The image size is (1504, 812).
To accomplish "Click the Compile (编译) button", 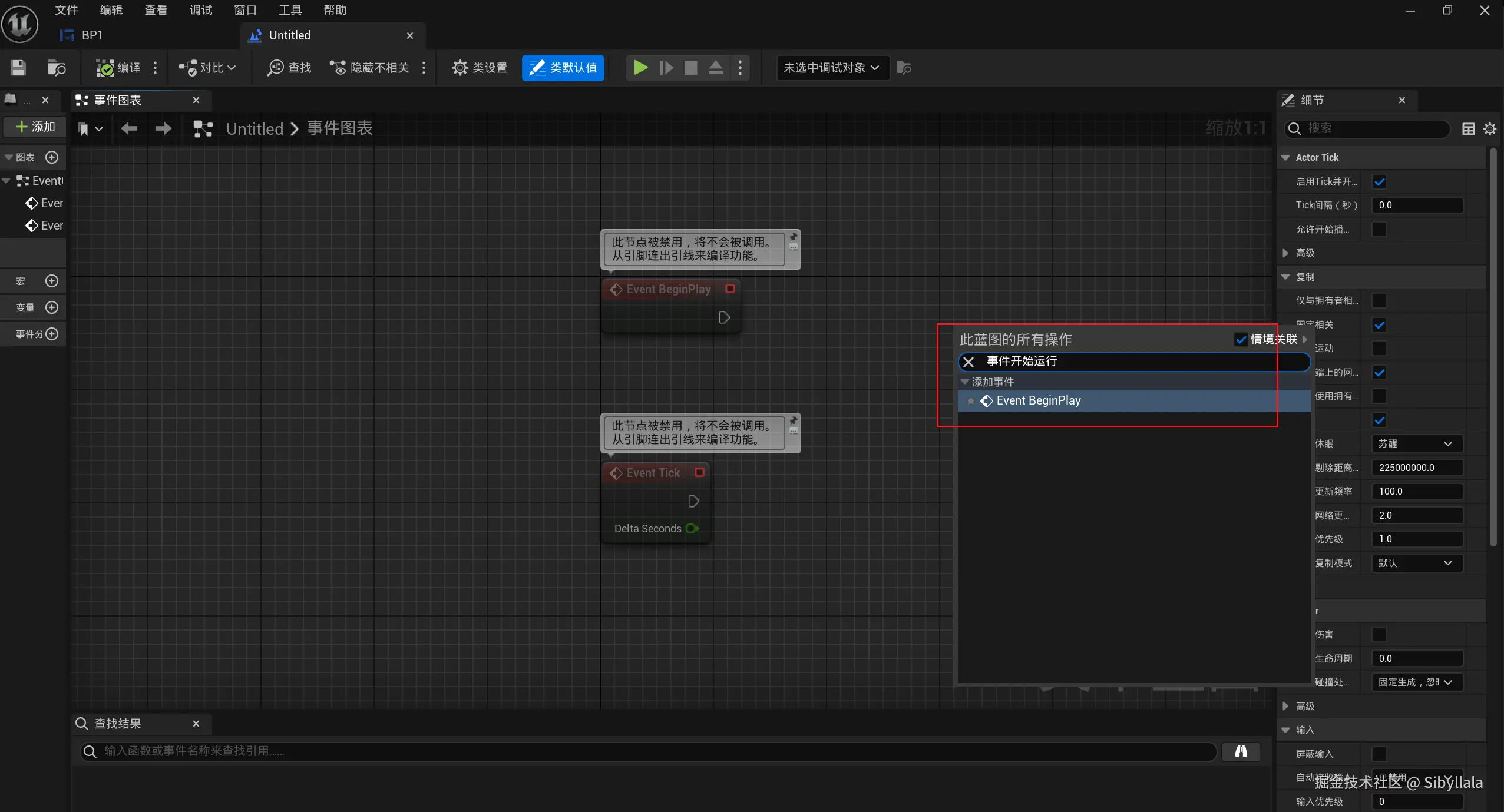I will click(120, 68).
